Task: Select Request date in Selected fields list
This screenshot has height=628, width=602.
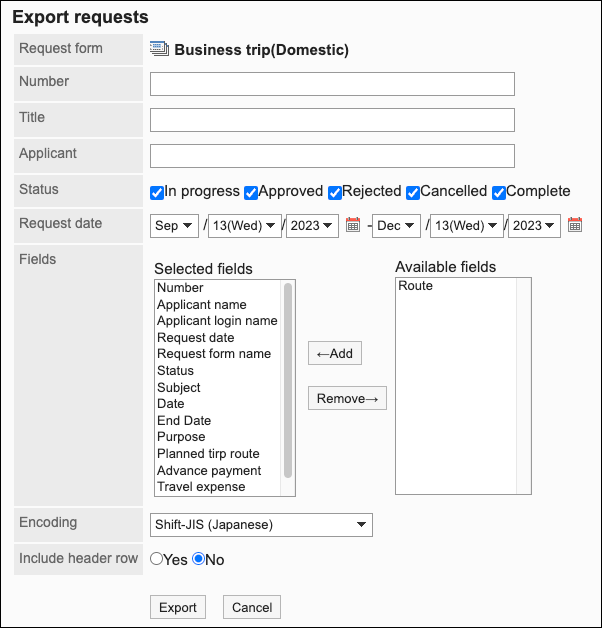Action: 195,338
